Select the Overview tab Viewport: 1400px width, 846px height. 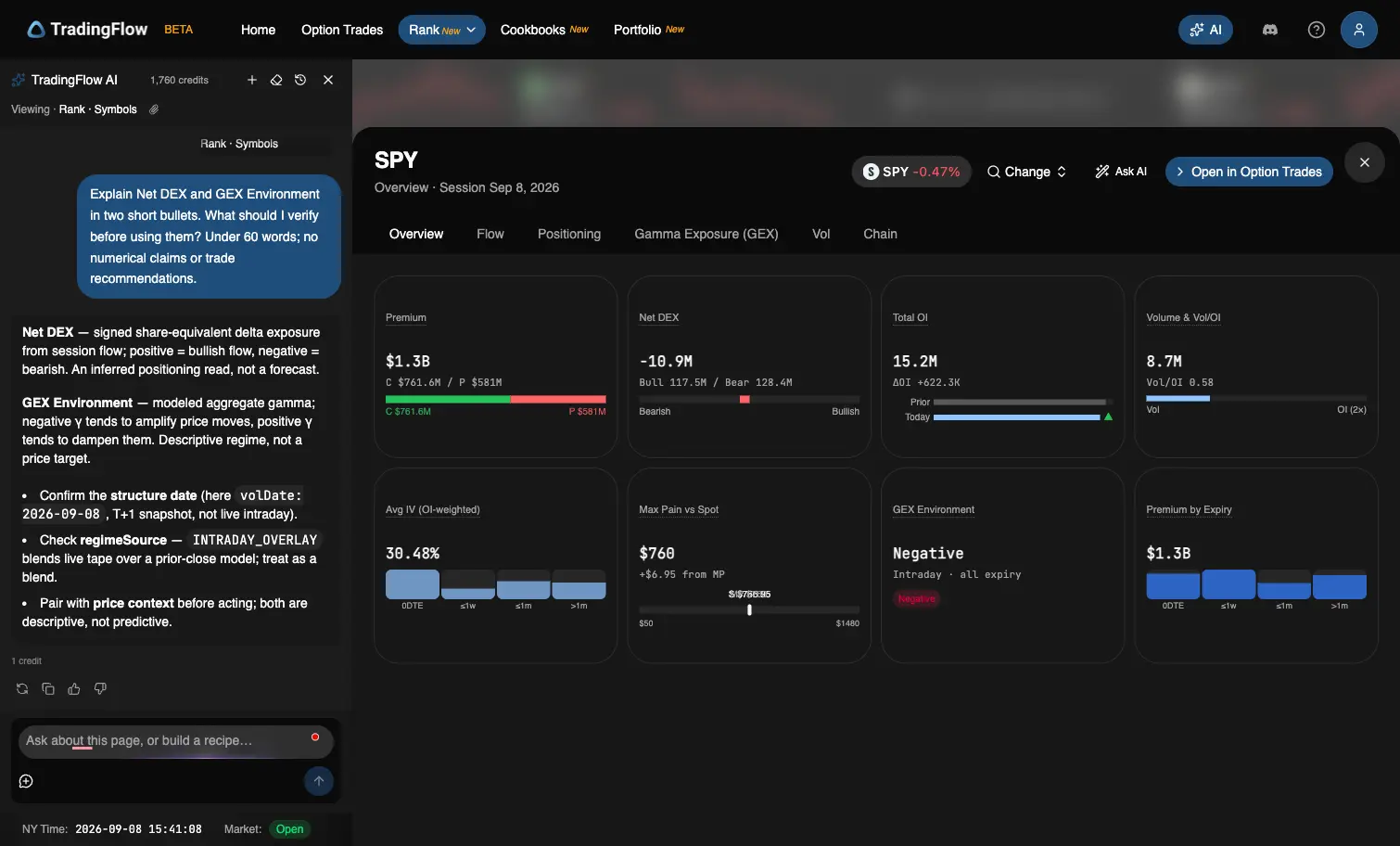tap(416, 234)
